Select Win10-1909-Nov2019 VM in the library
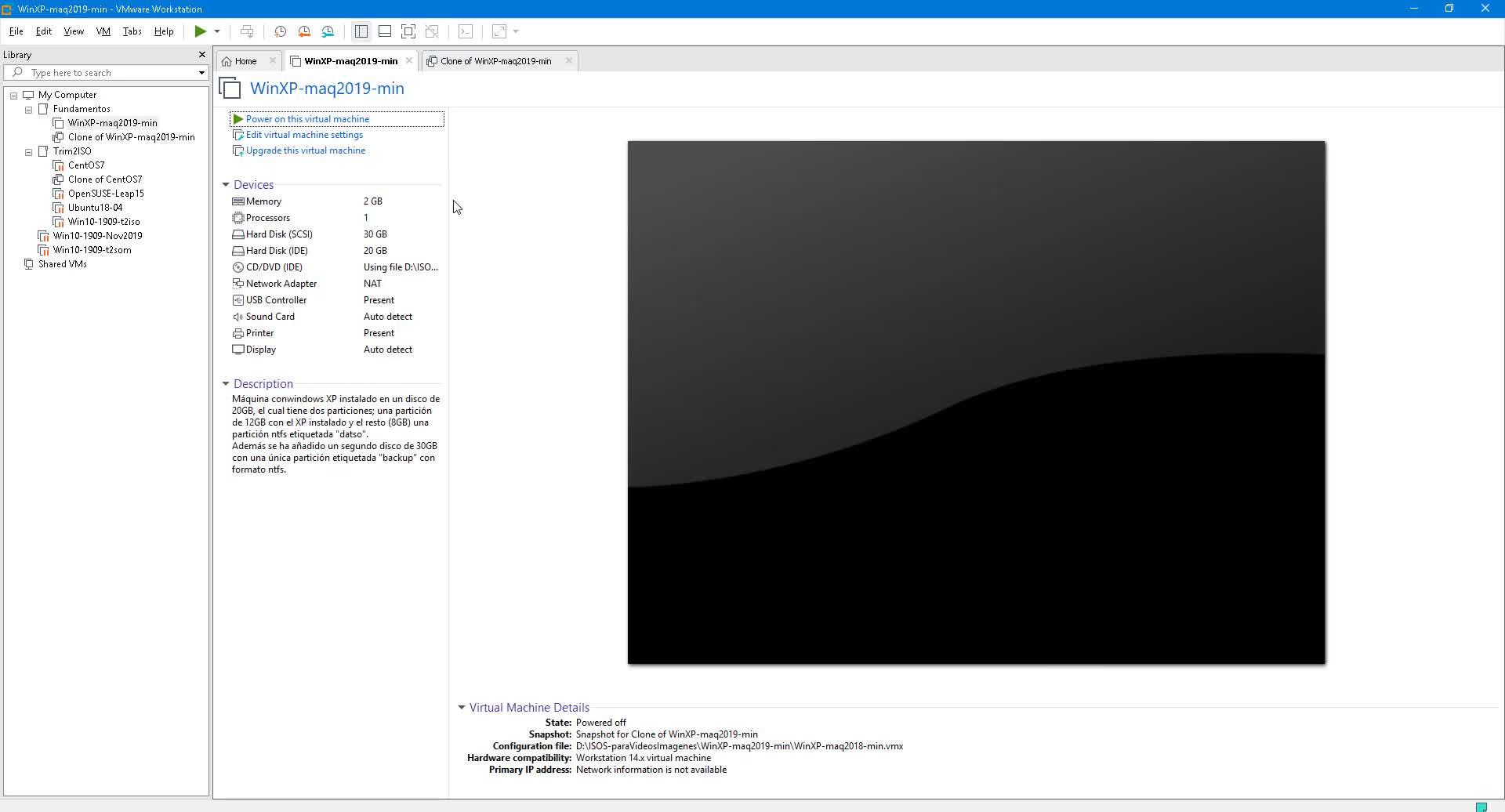 tap(97, 236)
